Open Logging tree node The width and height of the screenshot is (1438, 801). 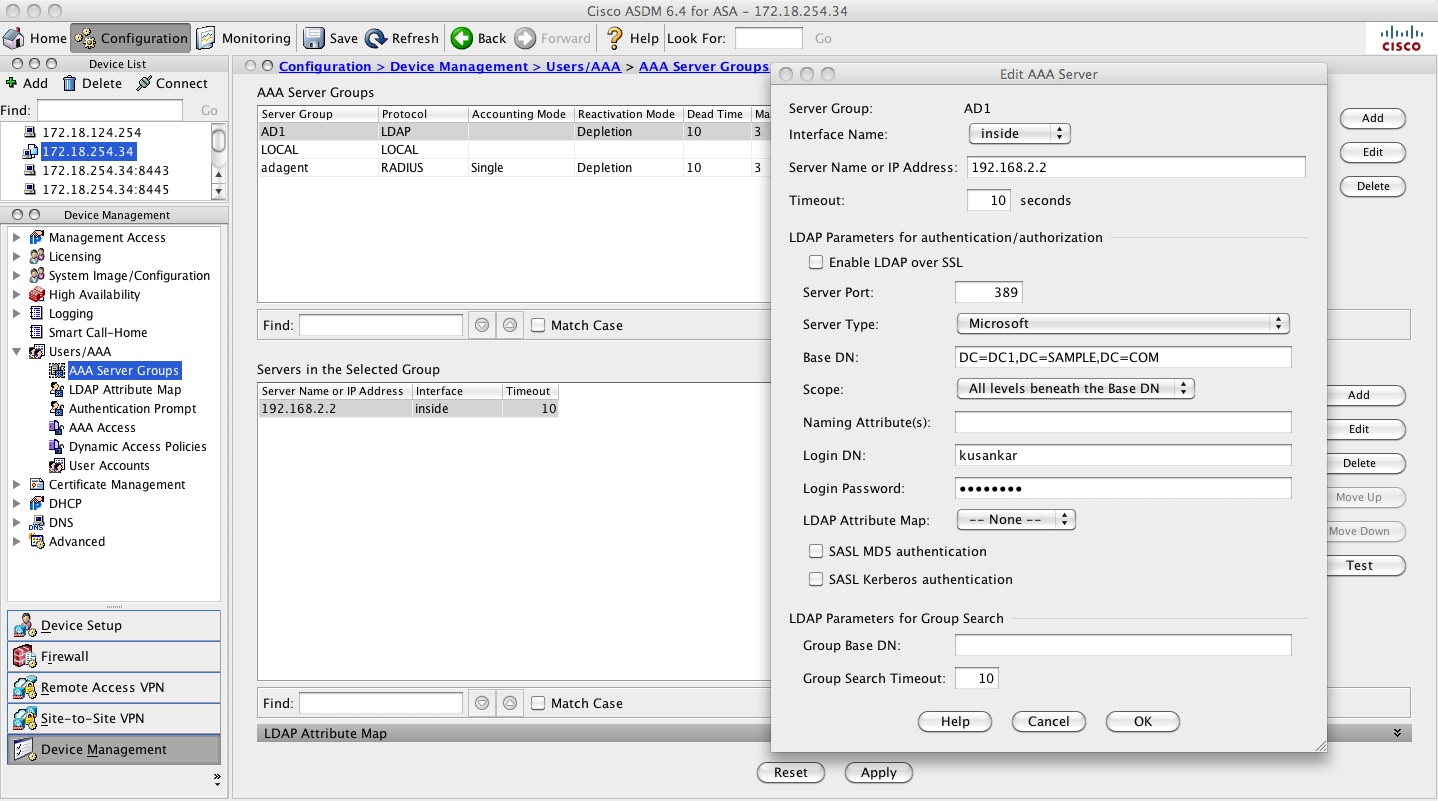pyautogui.click(x=71, y=313)
